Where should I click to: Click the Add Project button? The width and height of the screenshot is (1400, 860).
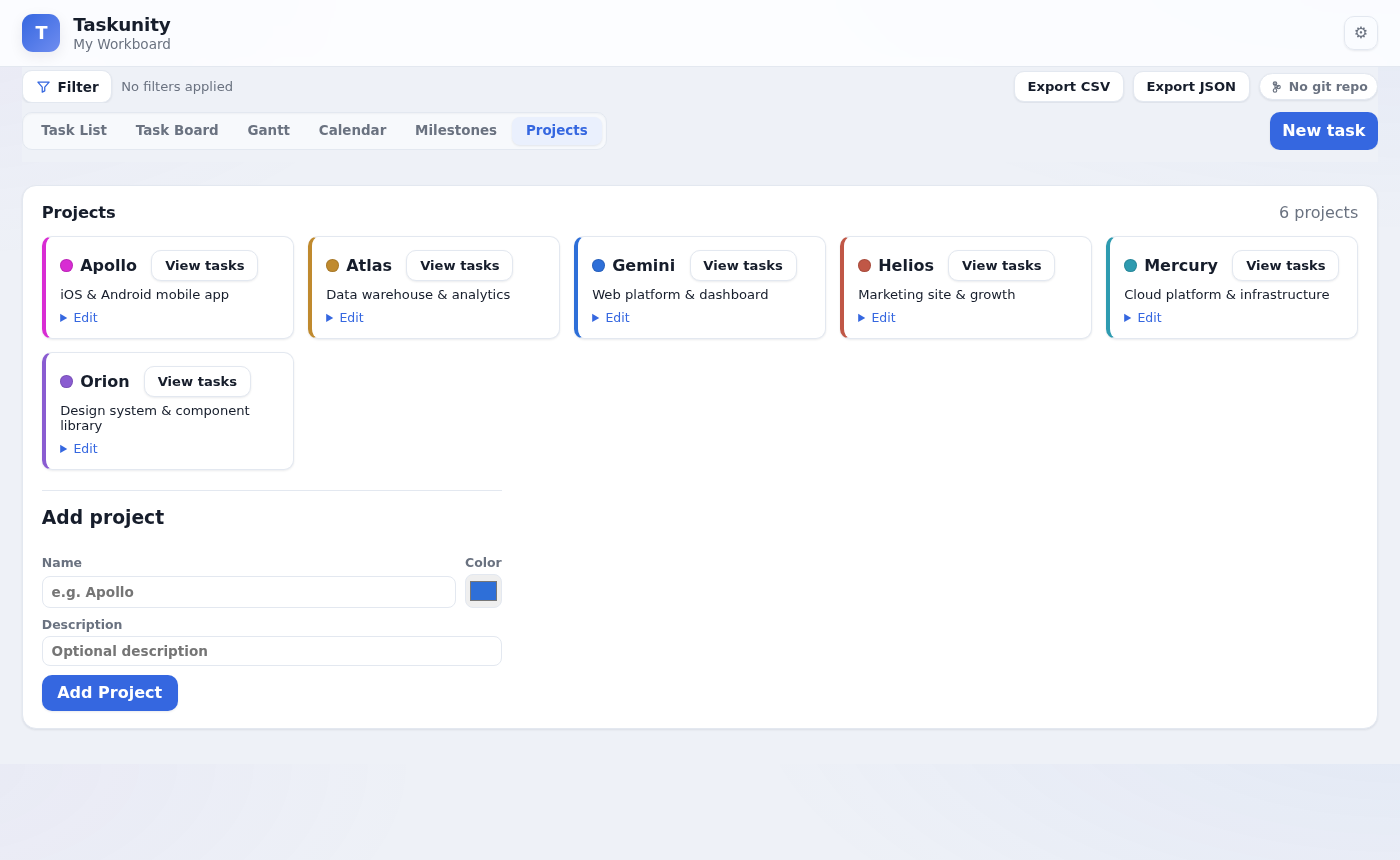tap(110, 693)
